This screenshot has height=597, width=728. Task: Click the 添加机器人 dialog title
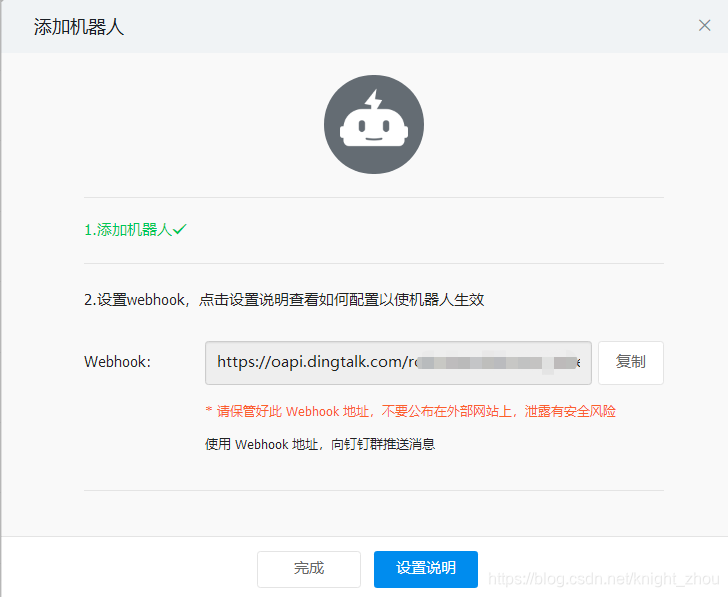click(x=79, y=27)
